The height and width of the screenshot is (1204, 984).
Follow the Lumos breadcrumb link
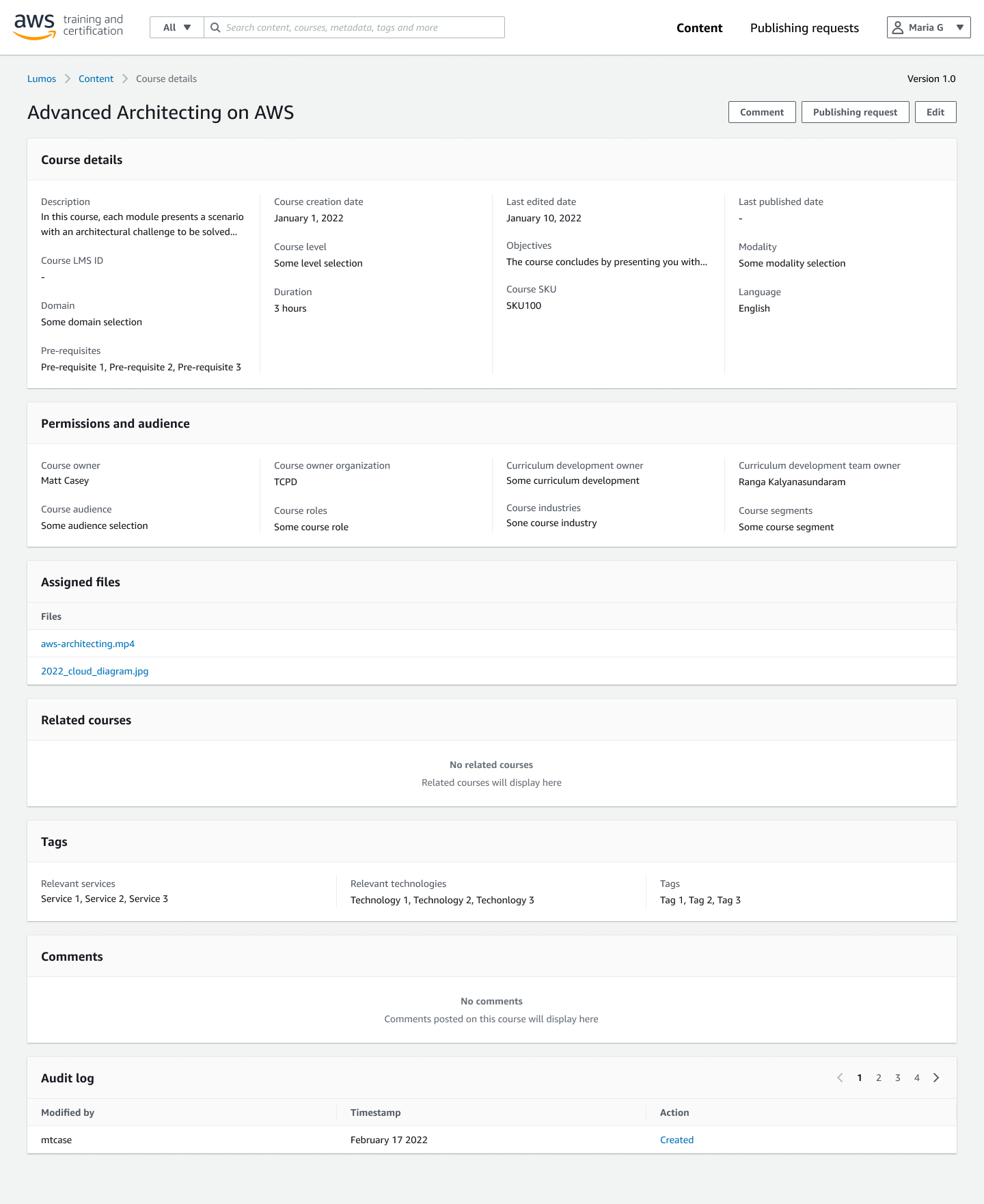pyautogui.click(x=42, y=79)
